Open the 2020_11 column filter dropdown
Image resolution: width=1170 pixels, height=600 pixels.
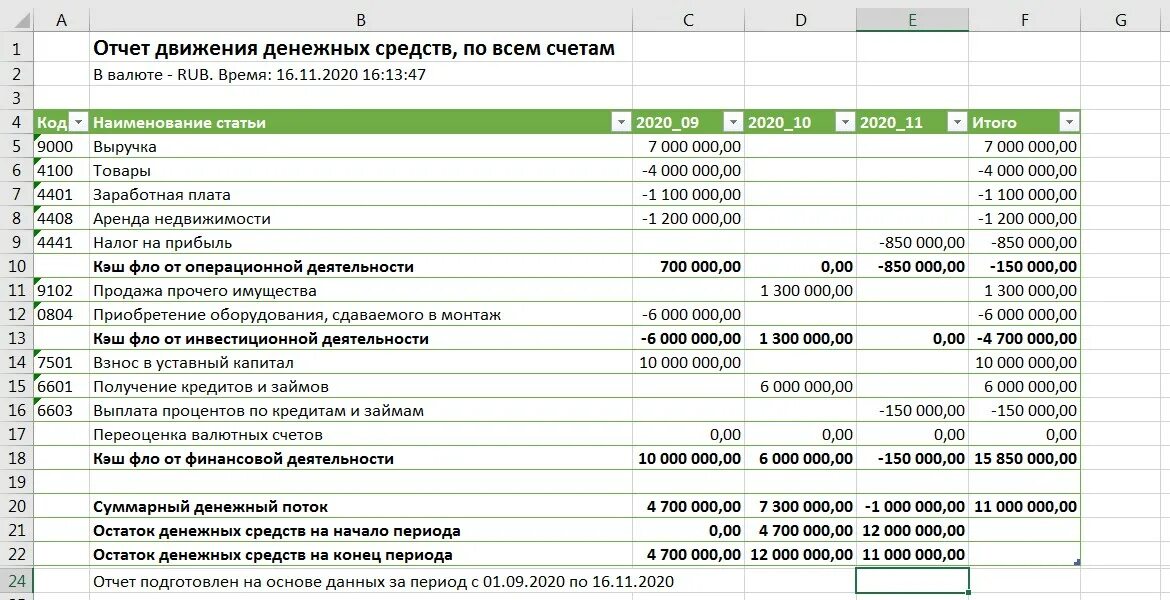(x=957, y=122)
